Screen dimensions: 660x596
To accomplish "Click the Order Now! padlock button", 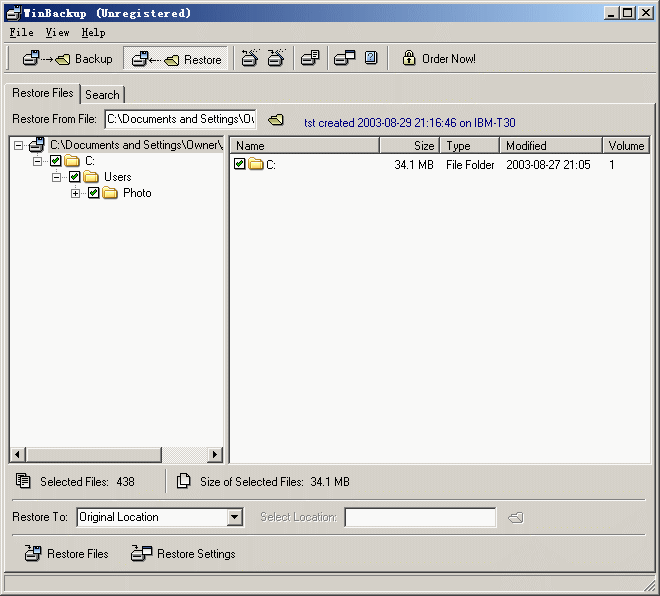I will (438, 59).
